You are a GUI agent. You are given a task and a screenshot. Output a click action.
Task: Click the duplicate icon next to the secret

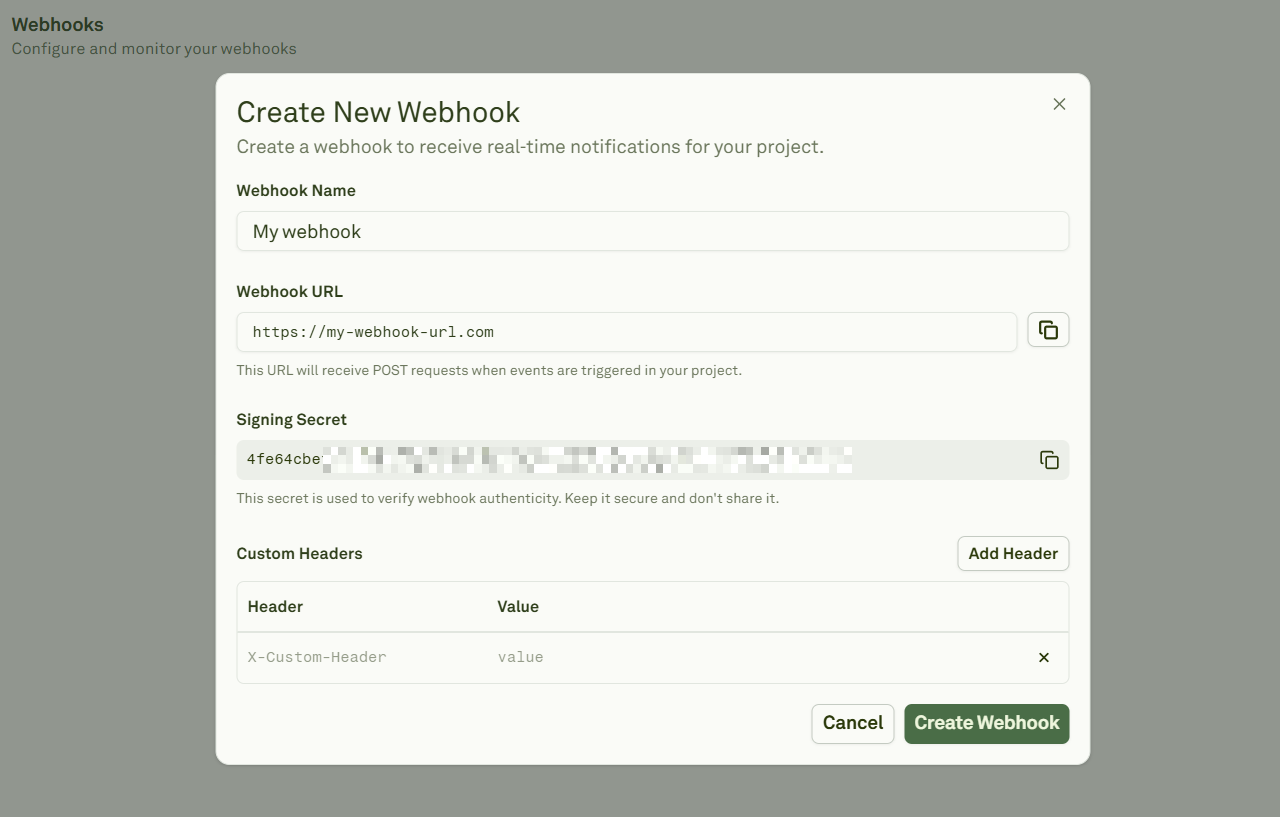[1048, 459]
